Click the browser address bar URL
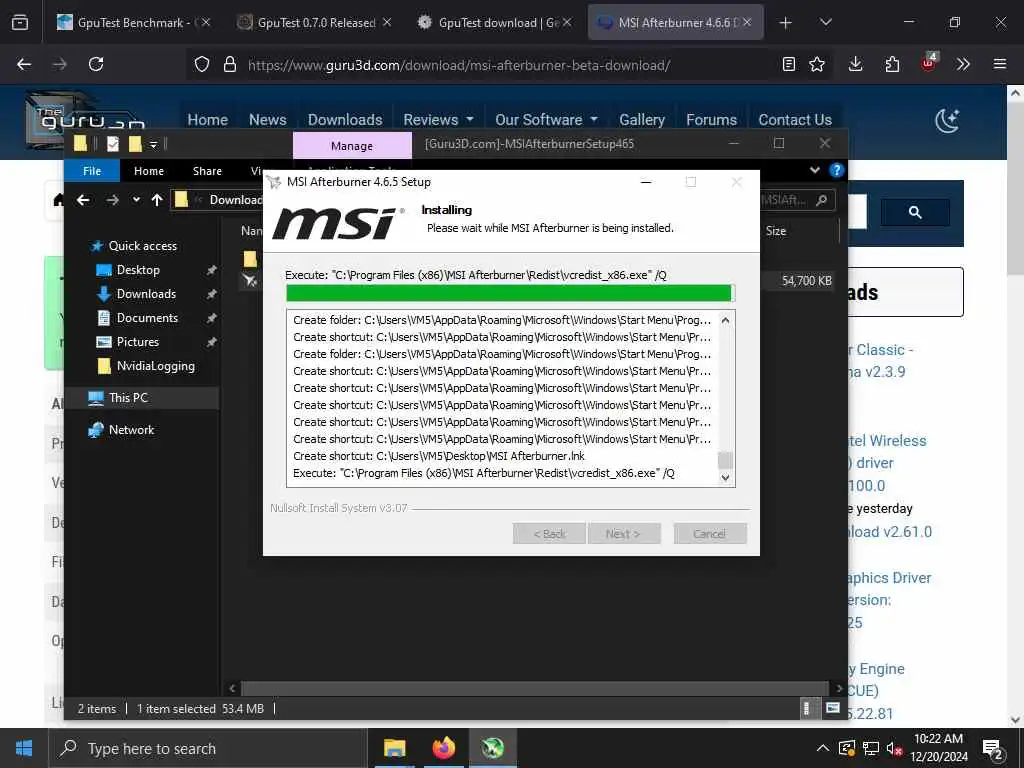Viewport: 1024px width, 768px height. point(458,65)
